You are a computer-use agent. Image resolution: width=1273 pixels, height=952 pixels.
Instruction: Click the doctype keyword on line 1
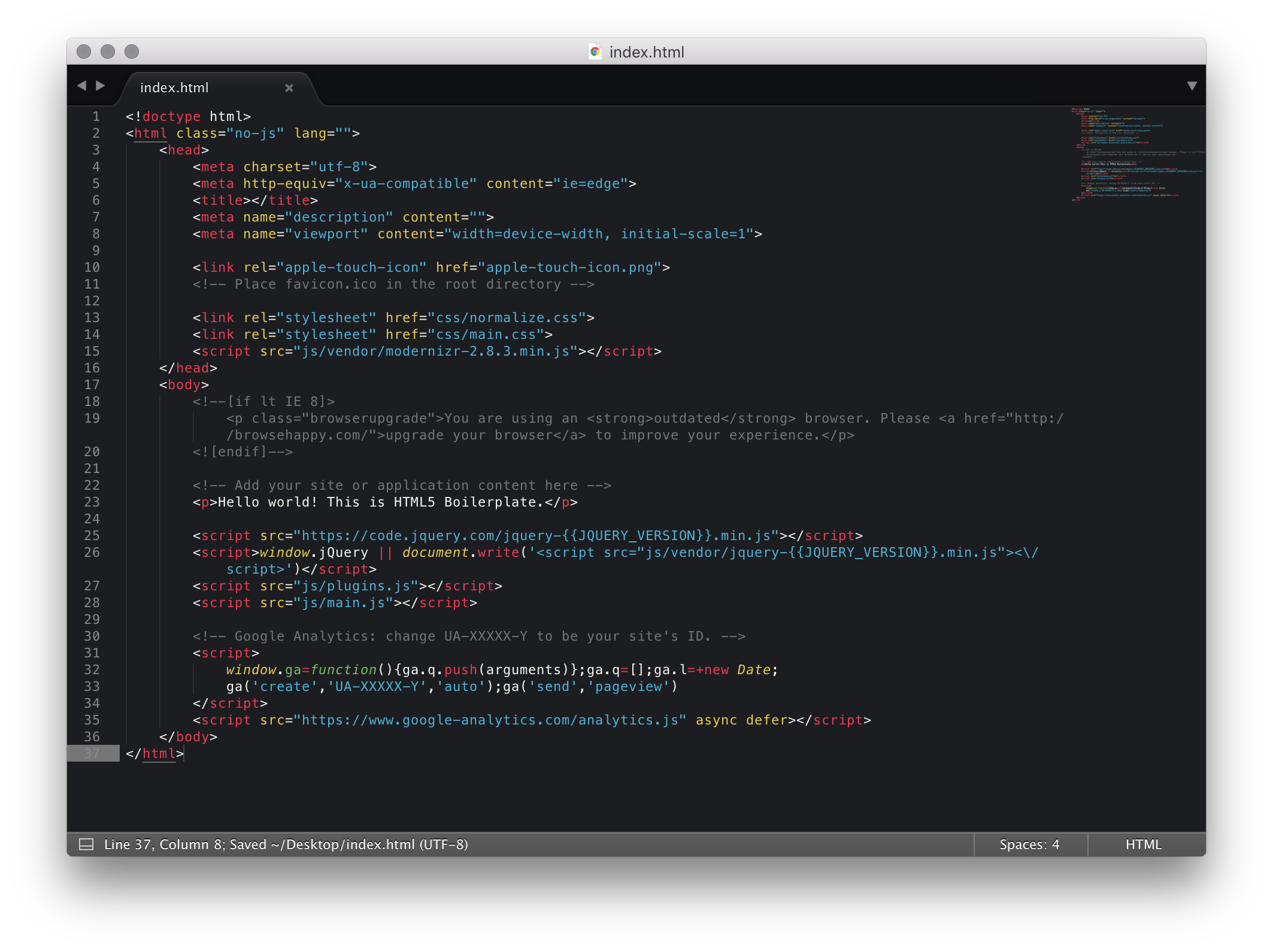171,117
